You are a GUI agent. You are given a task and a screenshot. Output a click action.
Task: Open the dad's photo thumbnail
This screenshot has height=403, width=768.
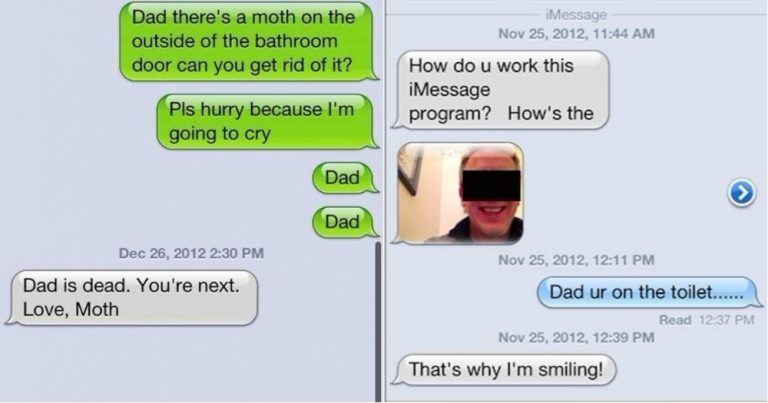pos(459,193)
